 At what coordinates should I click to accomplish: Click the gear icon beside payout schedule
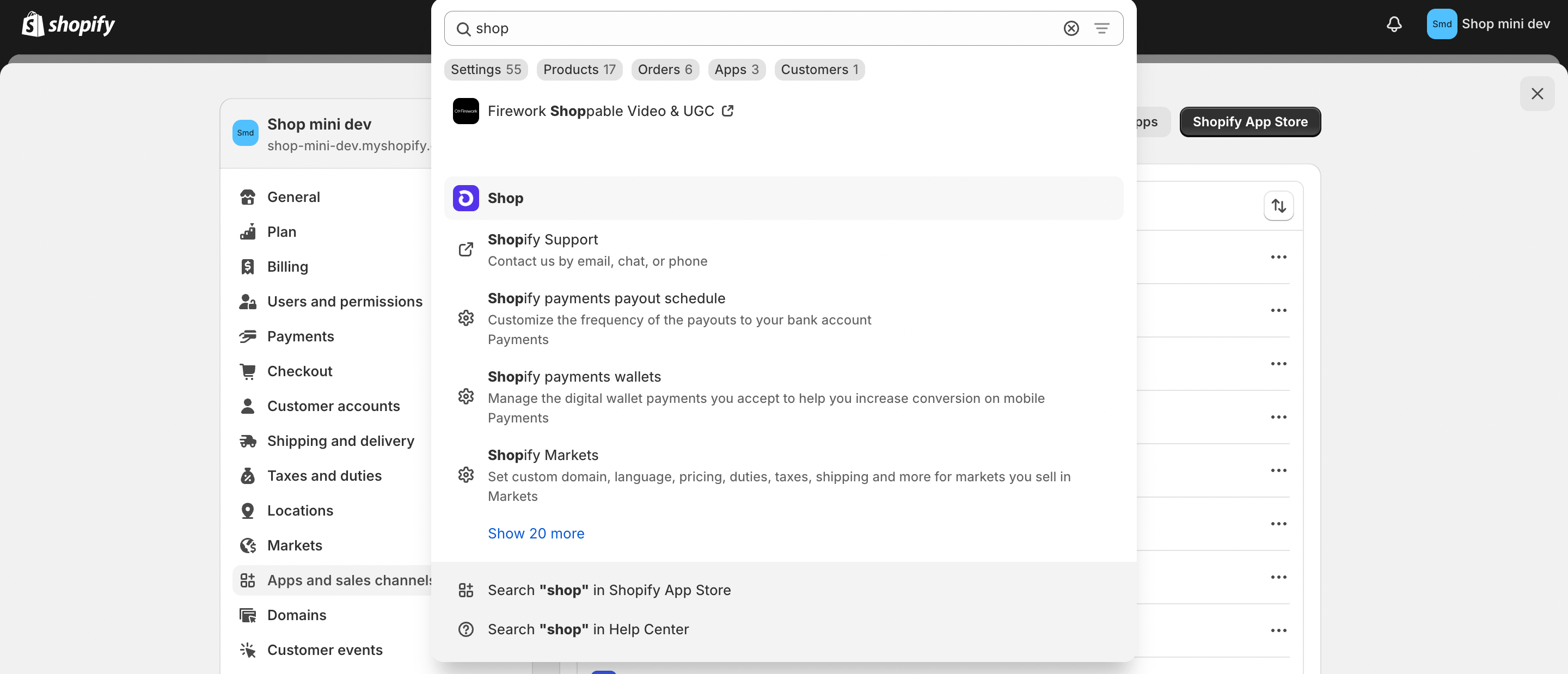tap(465, 318)
